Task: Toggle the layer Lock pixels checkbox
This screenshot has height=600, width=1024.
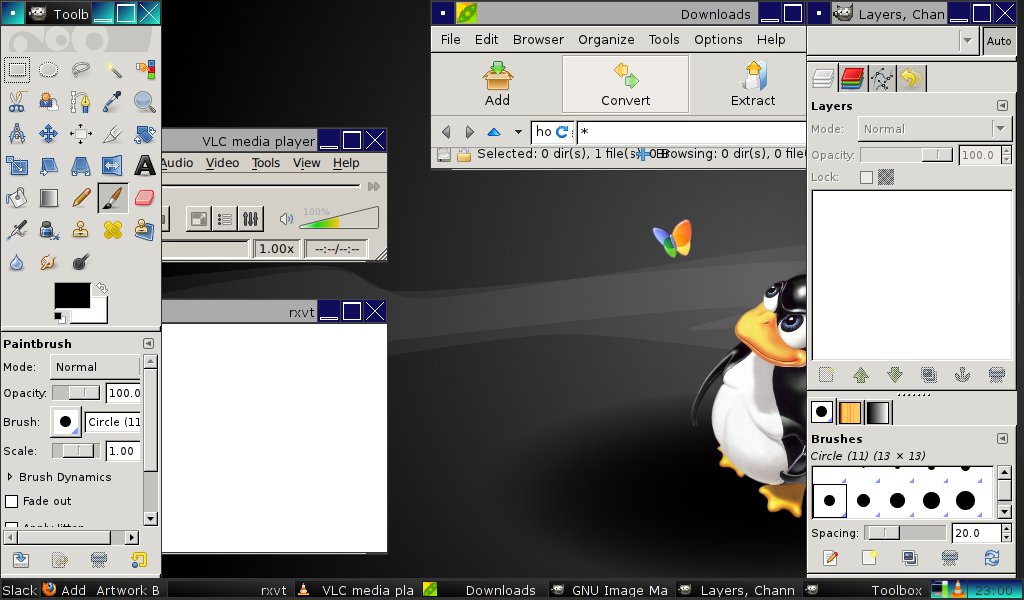Action: click(866, 177)
